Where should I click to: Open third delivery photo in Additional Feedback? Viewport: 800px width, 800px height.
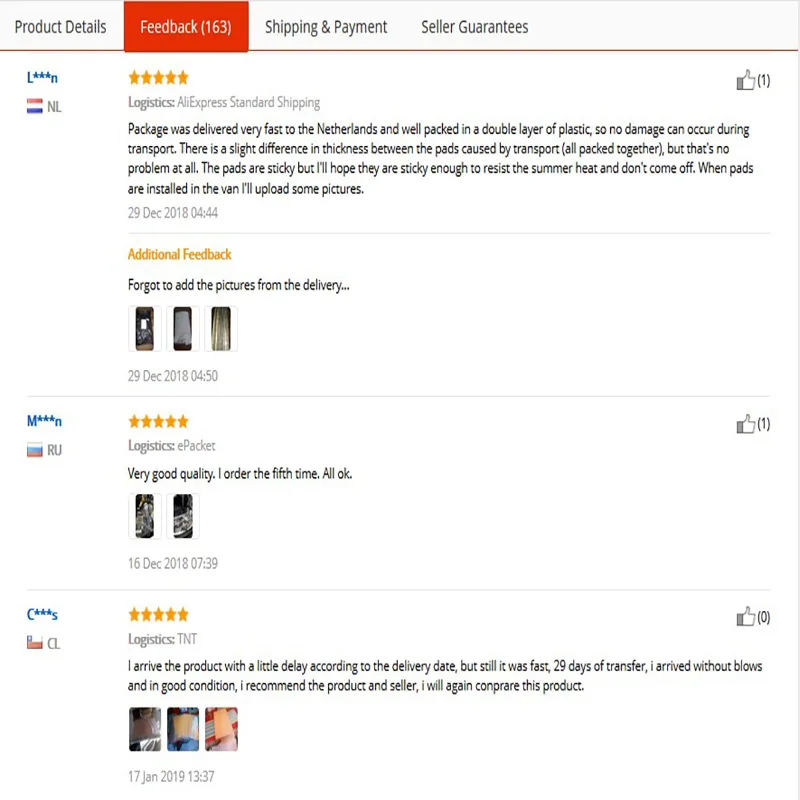point(220,328)
